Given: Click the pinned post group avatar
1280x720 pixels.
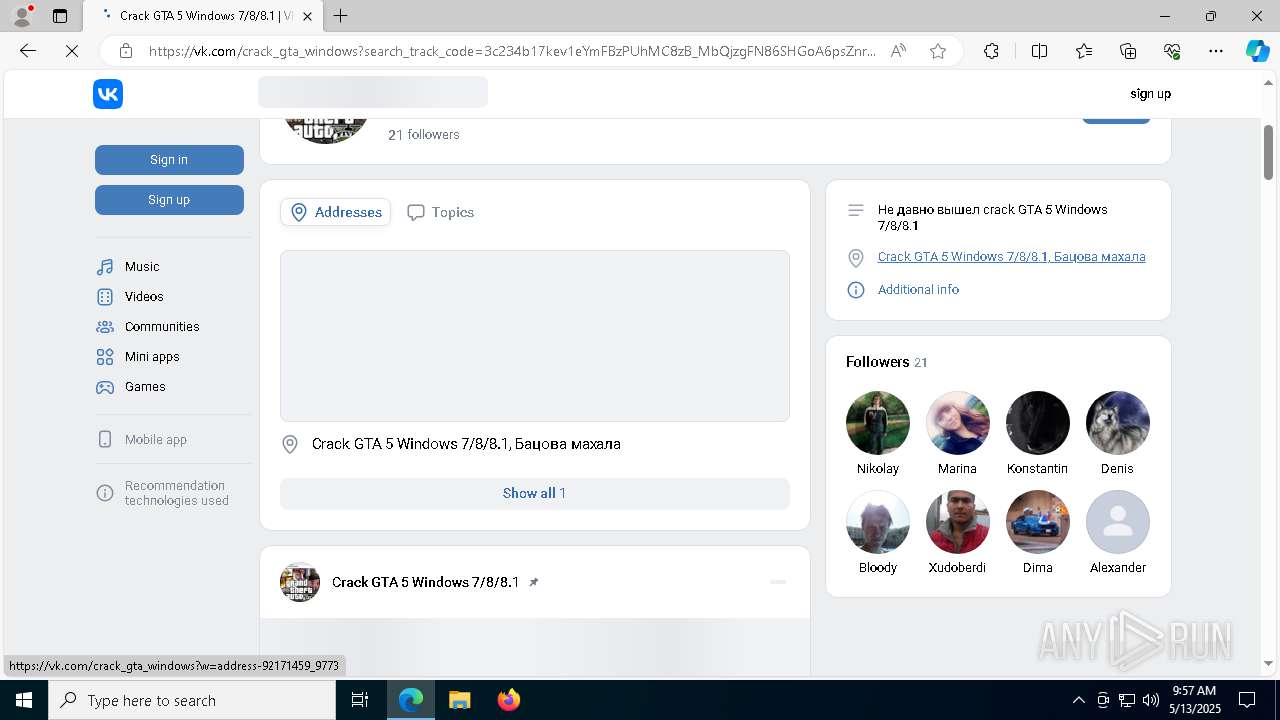Looking at the screenshot, I should pyautogui.click(x=300, y=582).
